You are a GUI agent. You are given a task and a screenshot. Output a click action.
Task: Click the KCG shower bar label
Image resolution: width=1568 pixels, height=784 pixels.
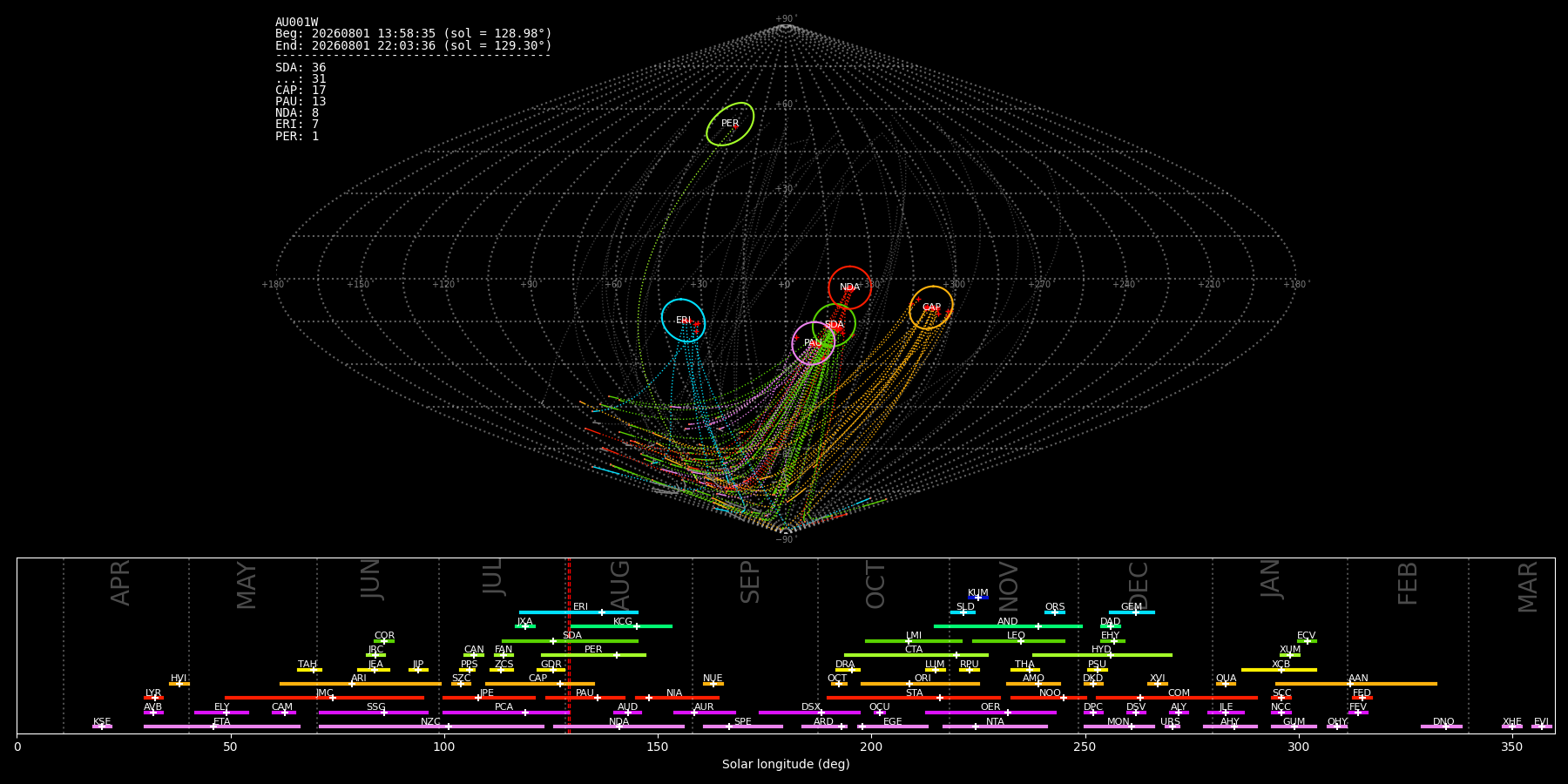coord(623,622)
